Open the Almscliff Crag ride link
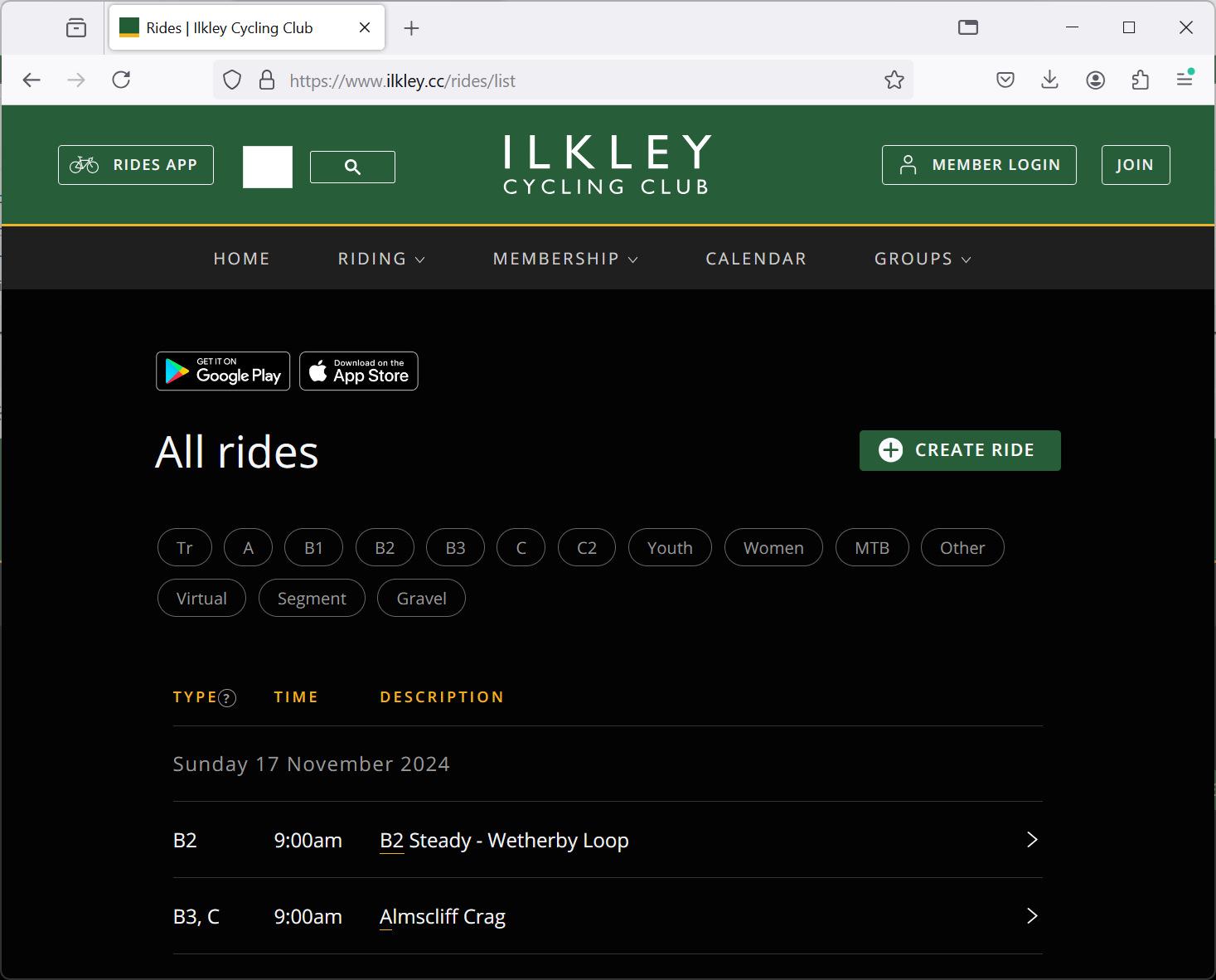This screenshot has width=1216, height=980. tap(443, 917)
